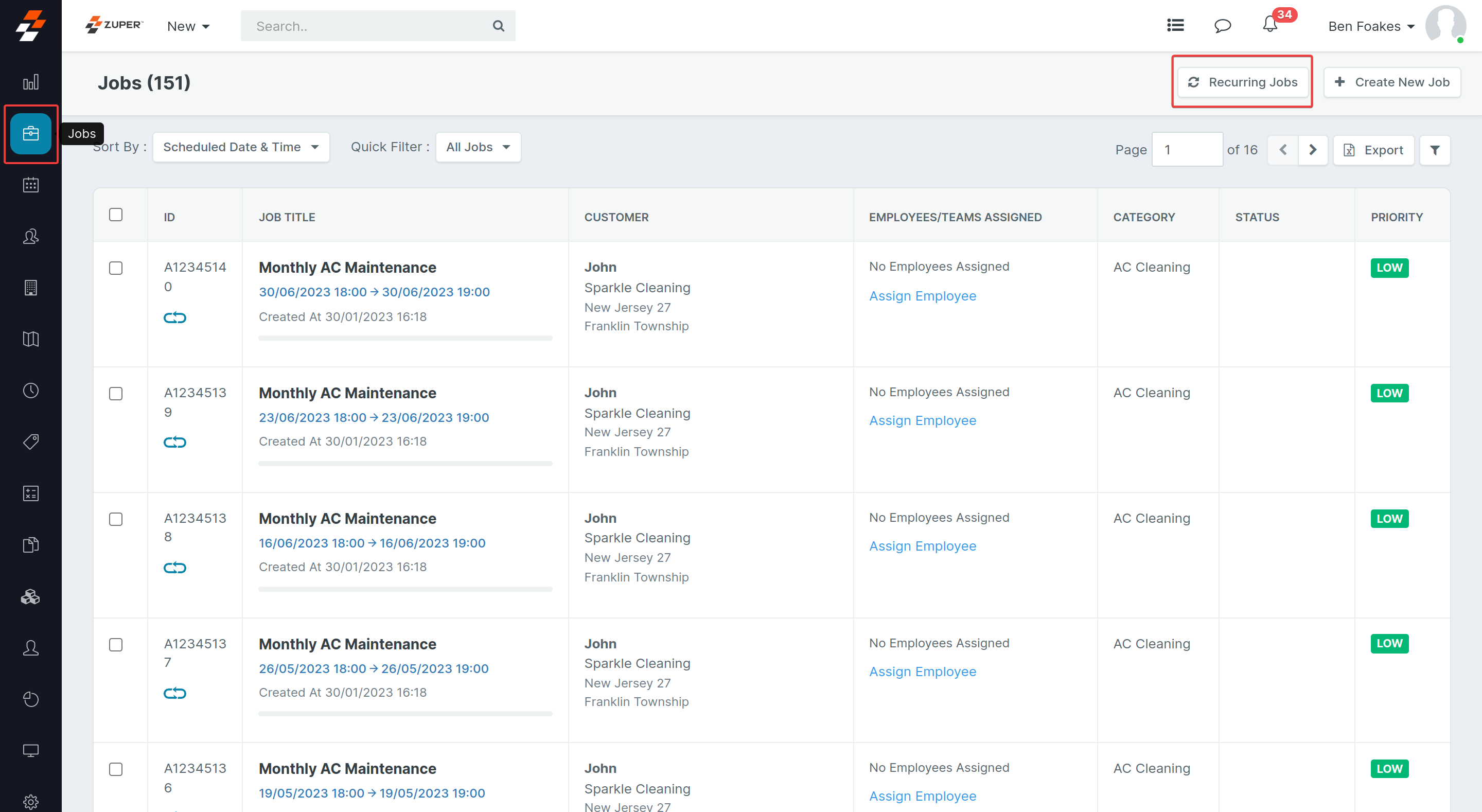
Task: Open Scheduled Date & Time sort dropdown
Action: click(240, 147)
